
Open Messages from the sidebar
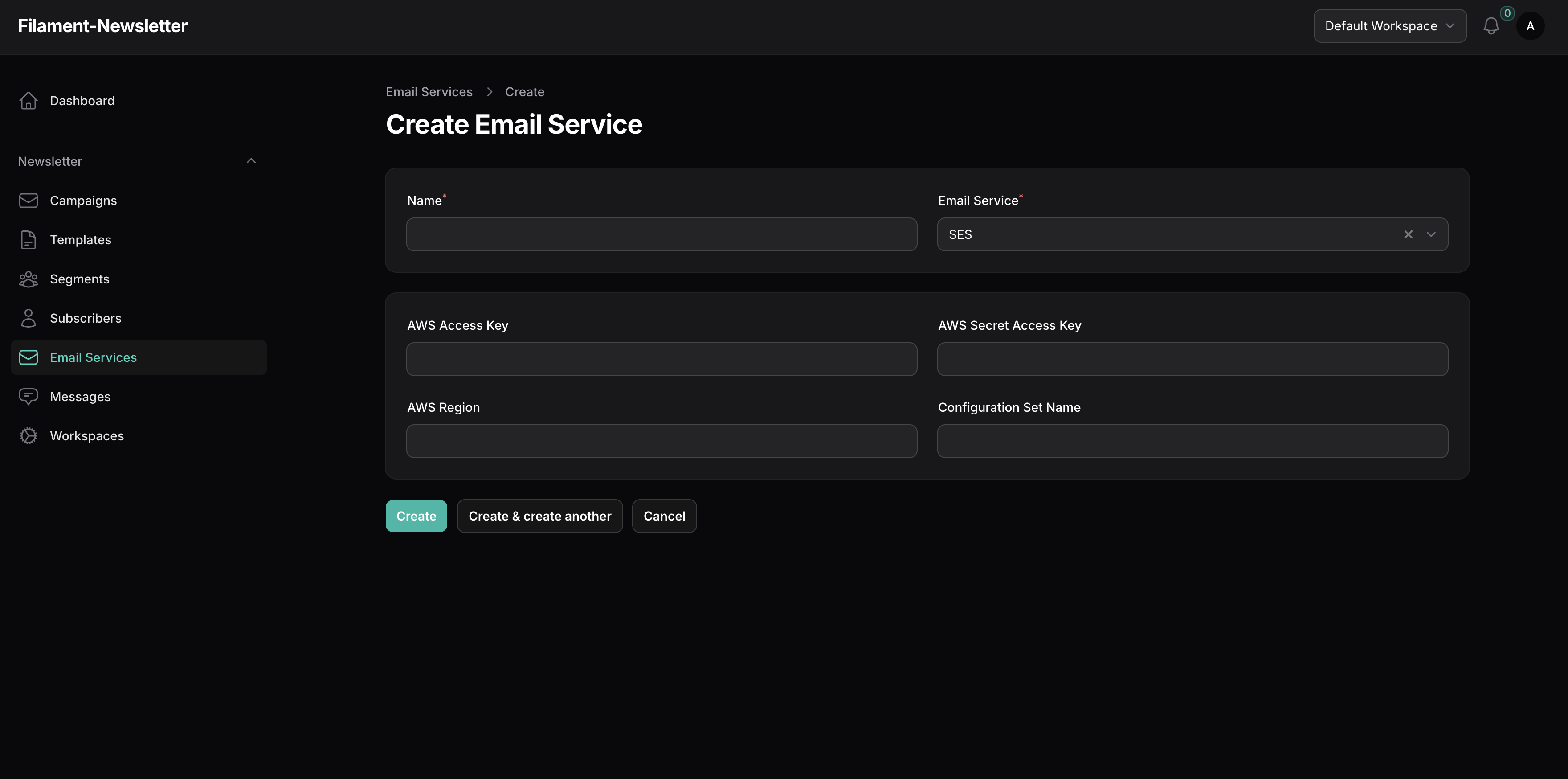point(139,397)
